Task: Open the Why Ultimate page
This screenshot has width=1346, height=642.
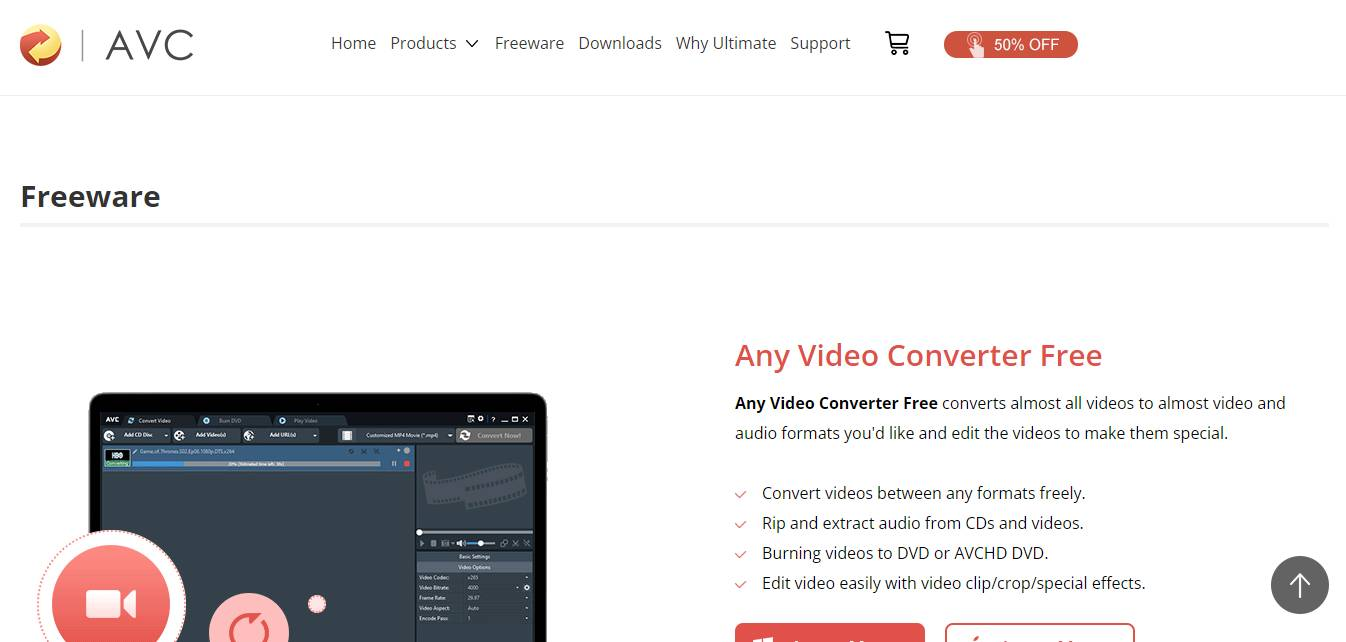Action: click(726, 43)
